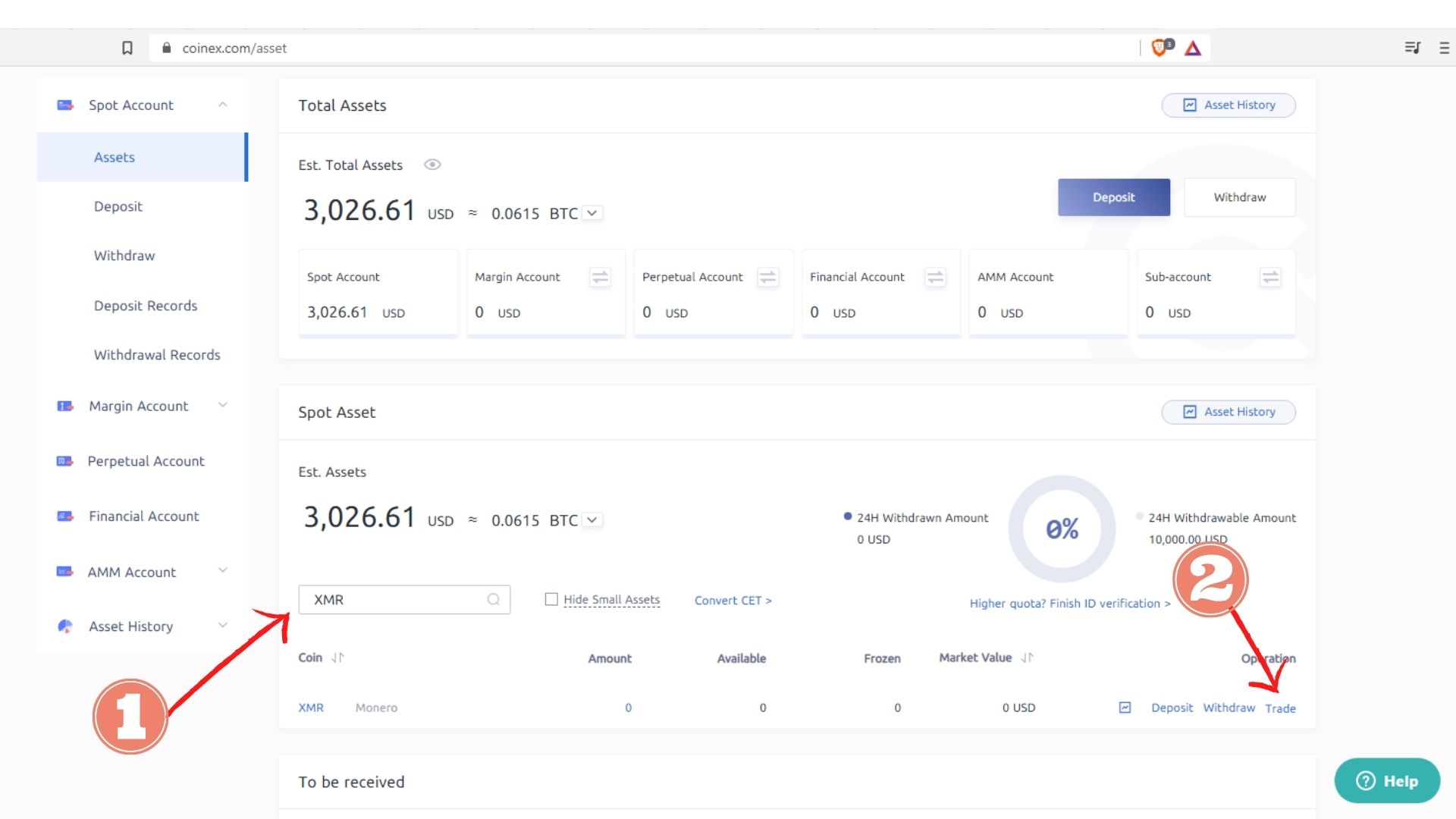Click the search magnifier in coin field
Viewport: 1456px width, 819px height.
click(494, 600)
